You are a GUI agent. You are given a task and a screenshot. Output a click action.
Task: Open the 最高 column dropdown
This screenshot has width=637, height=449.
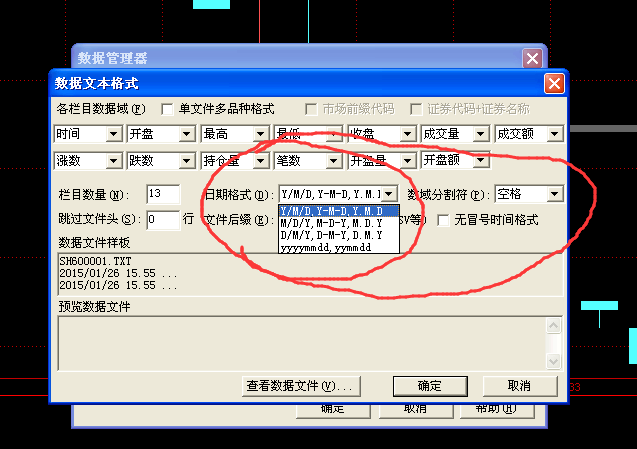tap(260, 134)
